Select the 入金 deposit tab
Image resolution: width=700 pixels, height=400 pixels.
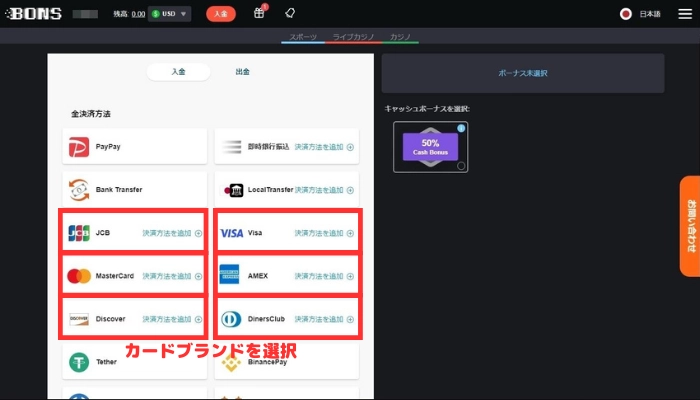point(179,72)
